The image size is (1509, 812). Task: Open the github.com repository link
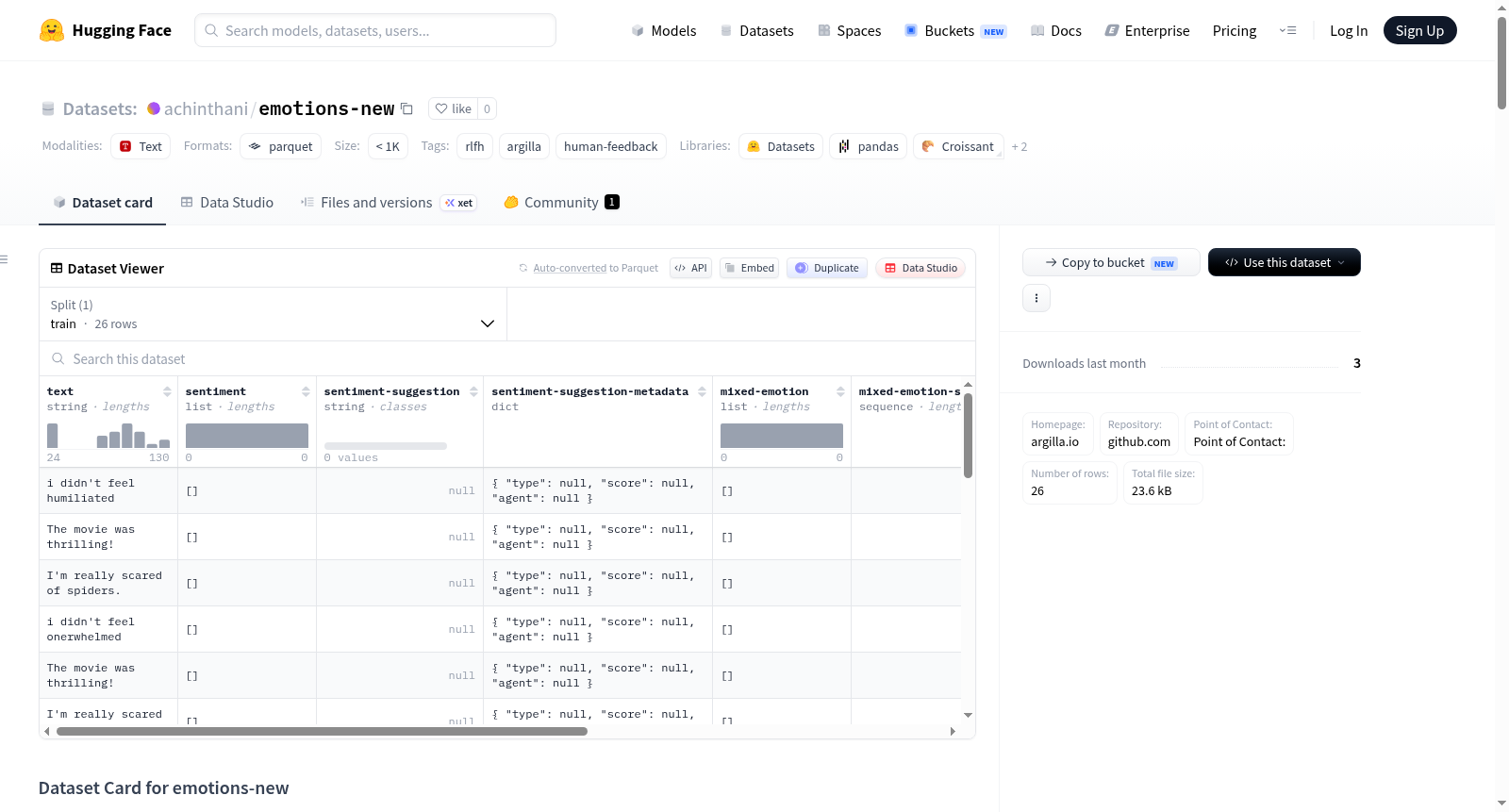click(1138, 441)
